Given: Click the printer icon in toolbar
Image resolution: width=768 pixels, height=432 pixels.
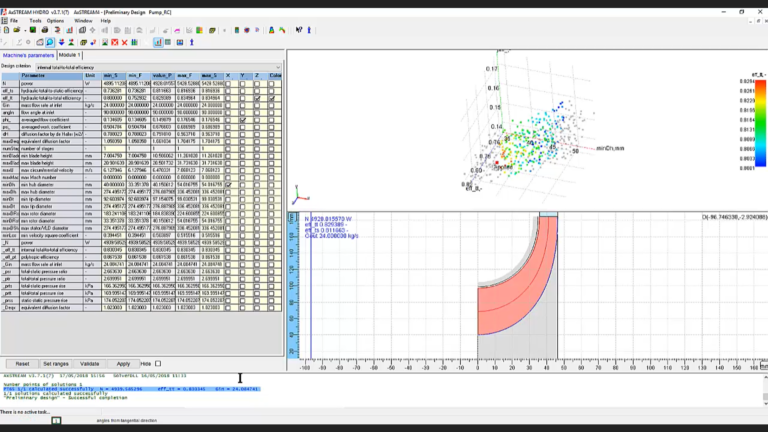Looking at the screenshot, I should (45, 30).
